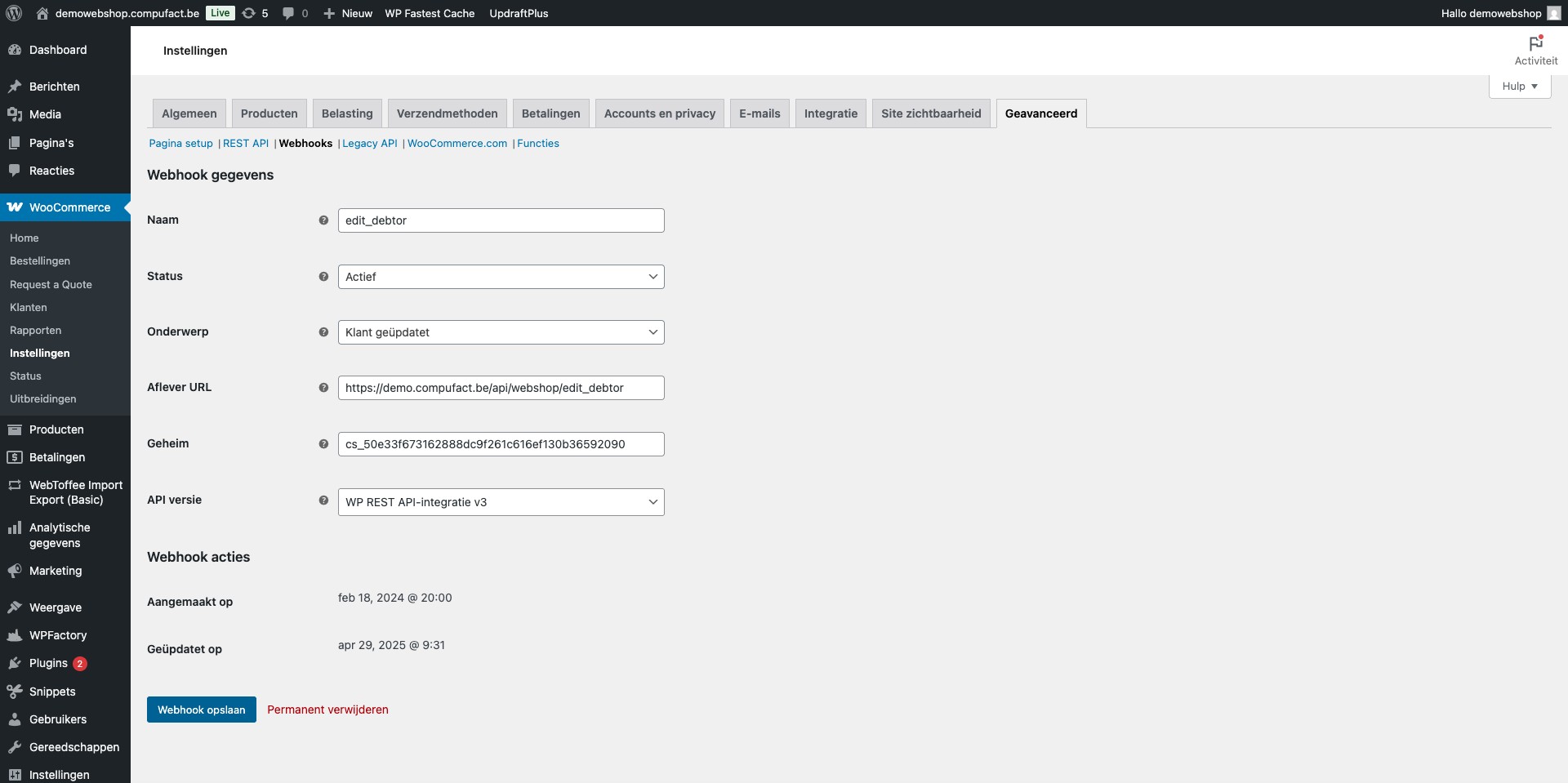Click the Dashboard gauge icon in the sidebar
The width and height of the screenshot is (1568, 783).
pyautogui.click(x=15, y=50)
